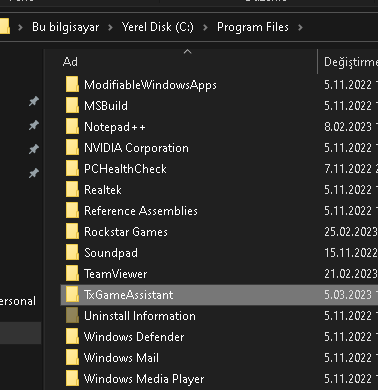The height and width of the screenshot is (390, 378).
Task: Select the Windows Defender folder icon
Action: point(72,337)
